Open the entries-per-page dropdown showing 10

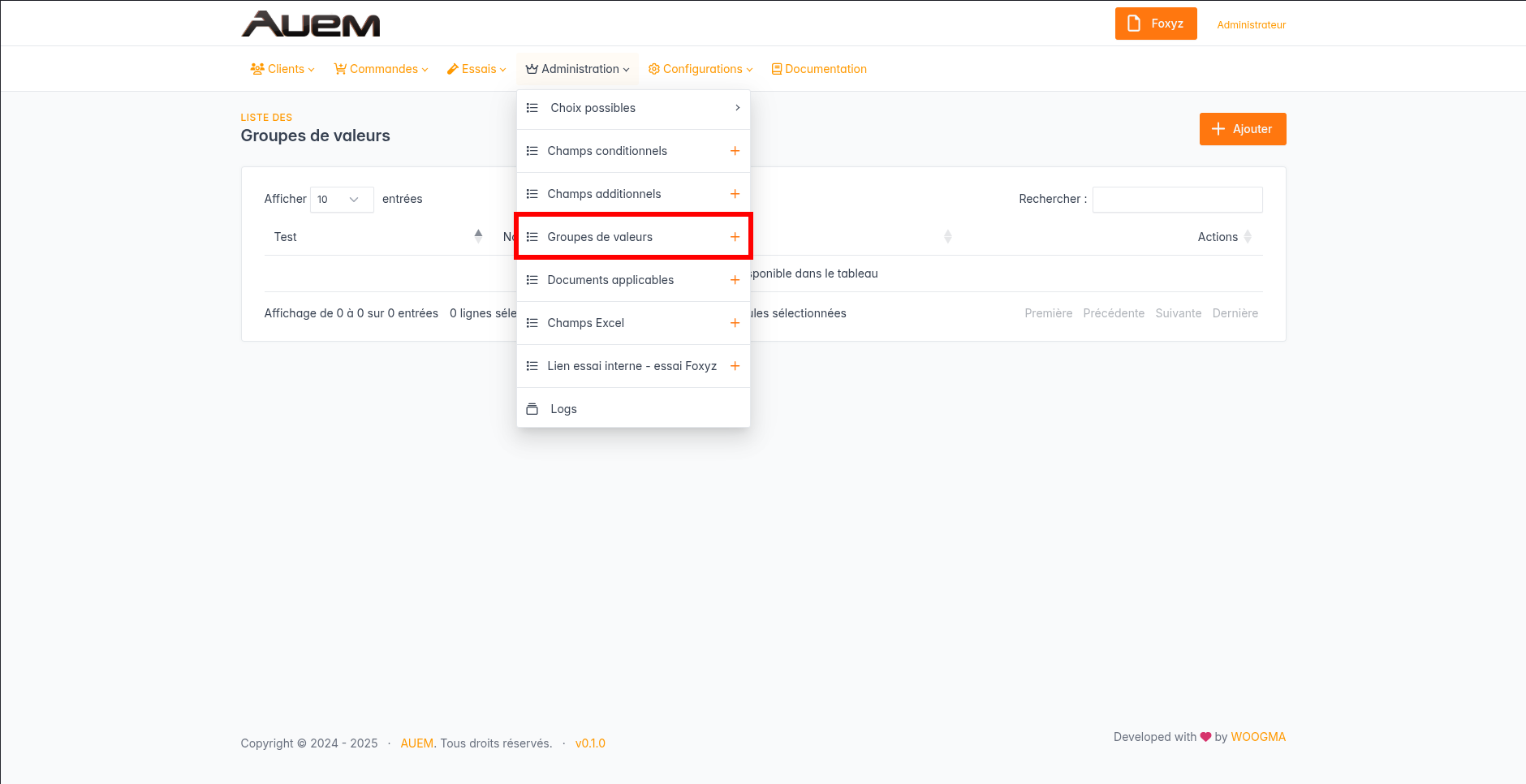point(341,200)
